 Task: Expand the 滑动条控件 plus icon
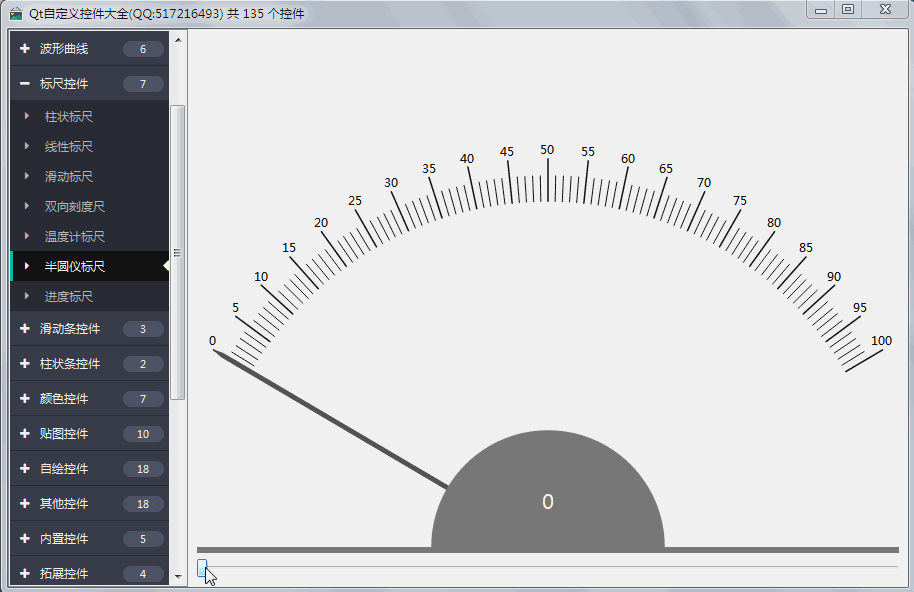coord(25,329)
